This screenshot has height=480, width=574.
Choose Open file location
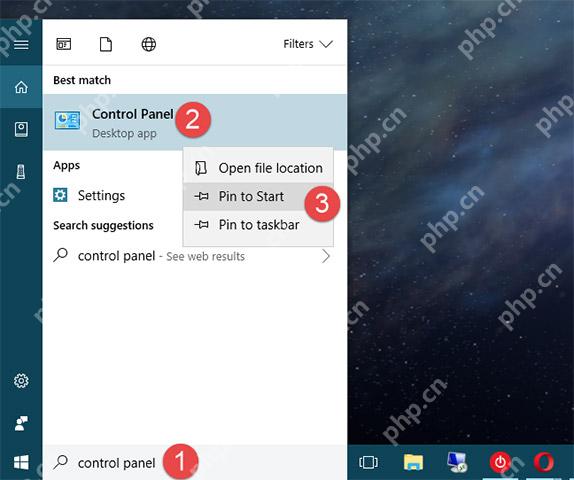258,168
